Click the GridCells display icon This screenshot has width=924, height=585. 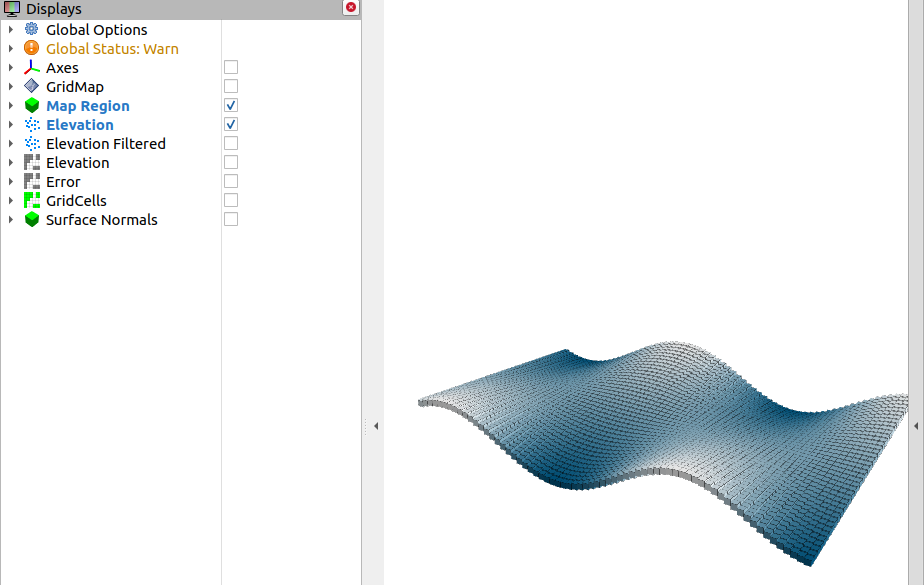point(31,200)
